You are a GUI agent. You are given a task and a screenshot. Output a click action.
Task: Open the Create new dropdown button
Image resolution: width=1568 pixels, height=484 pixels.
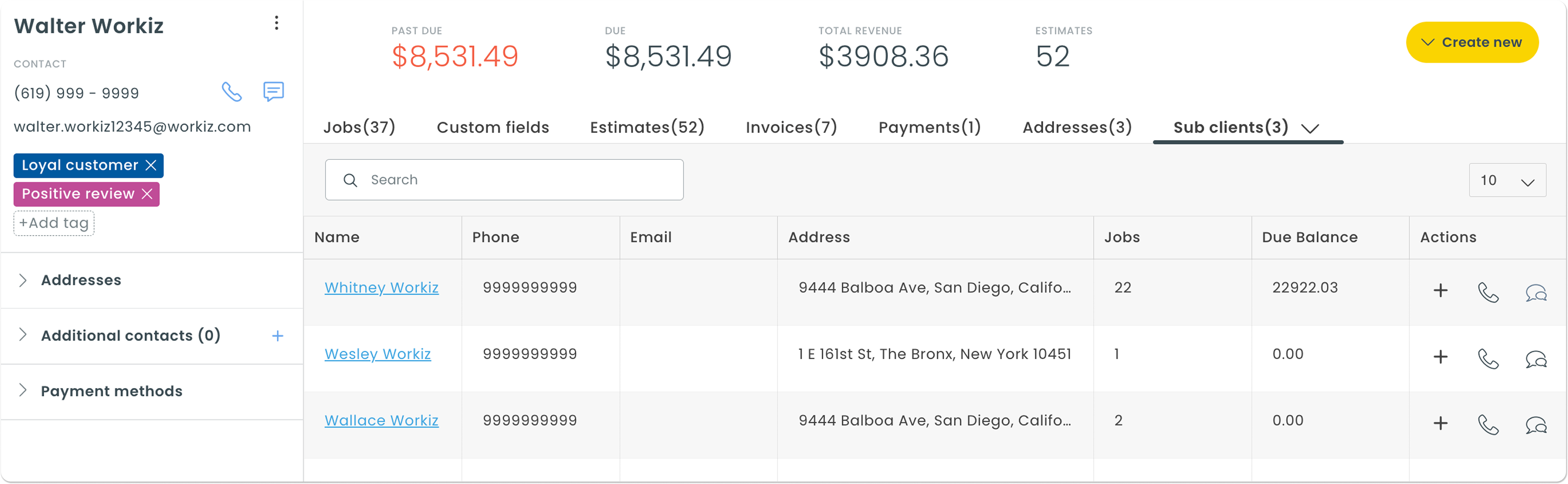[1472, 42]
